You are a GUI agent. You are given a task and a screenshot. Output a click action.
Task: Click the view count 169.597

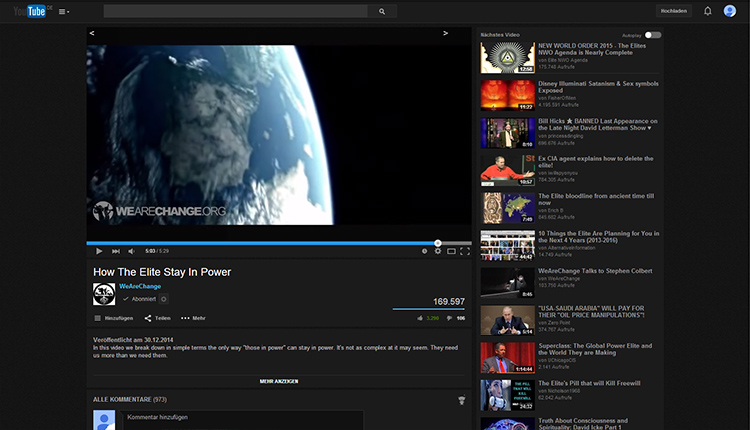[449, 301]
